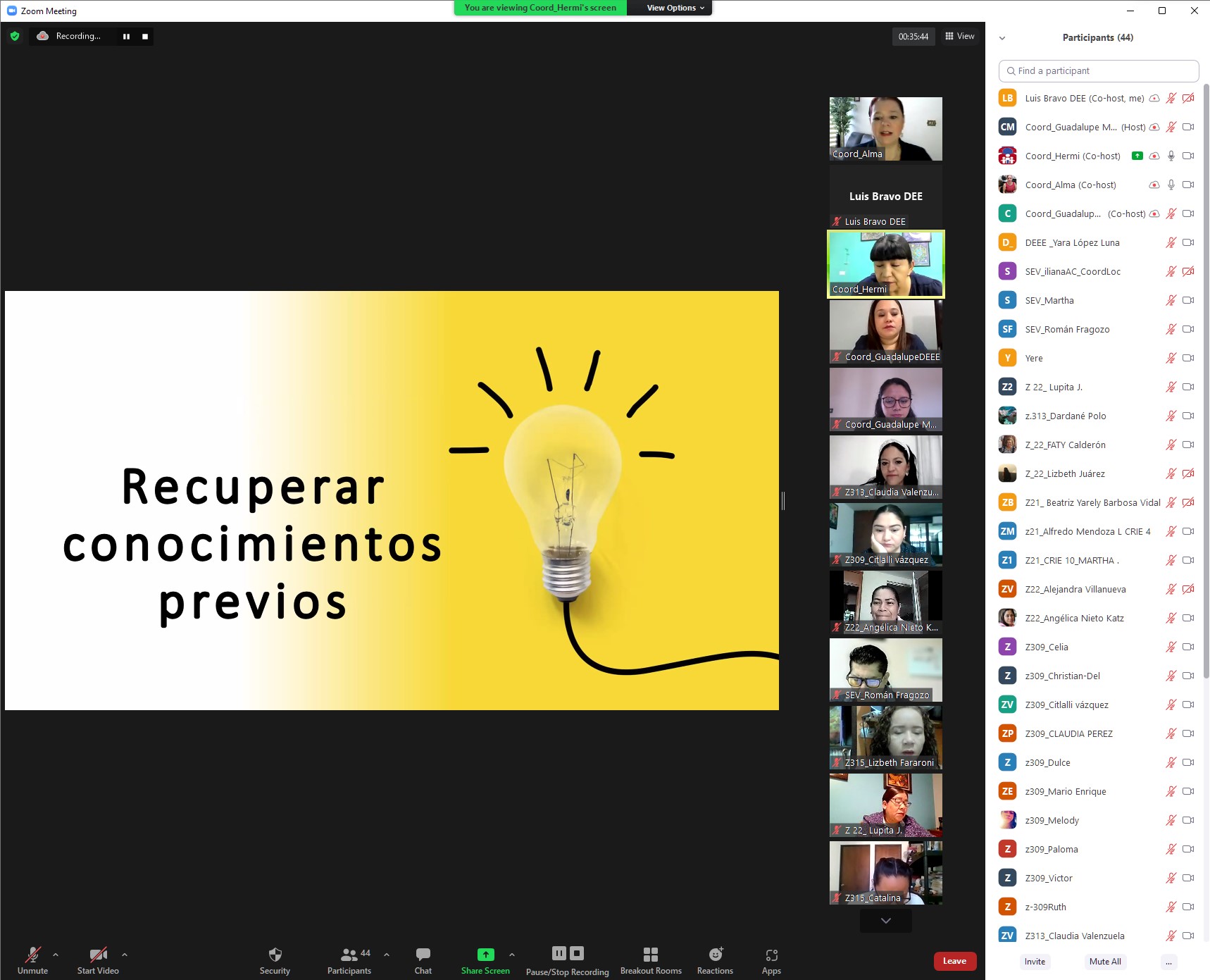Select participant Z309_CLAUDIA PEREZ
The image size is (1210, 980).
pos(1097,733)
